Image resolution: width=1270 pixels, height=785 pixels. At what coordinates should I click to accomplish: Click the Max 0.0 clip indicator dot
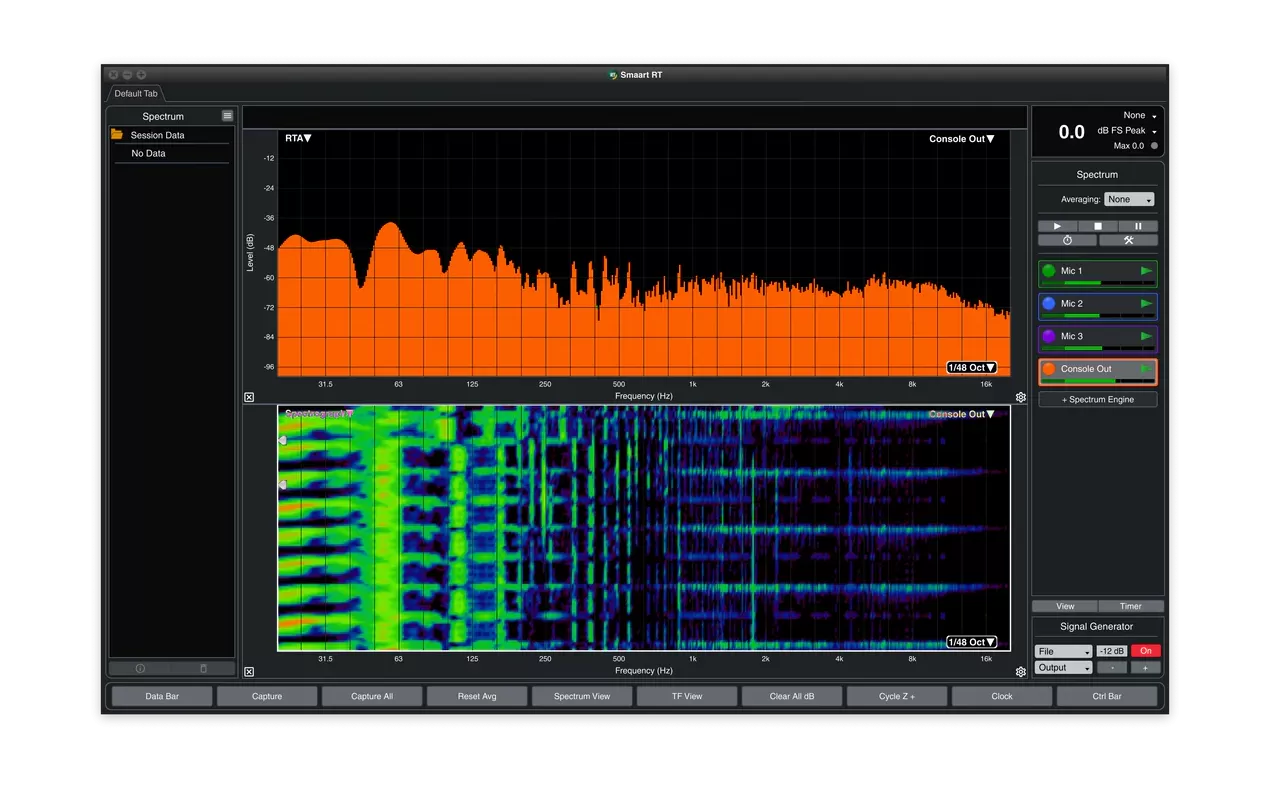pyautogui.click(x=1154, y=146)
